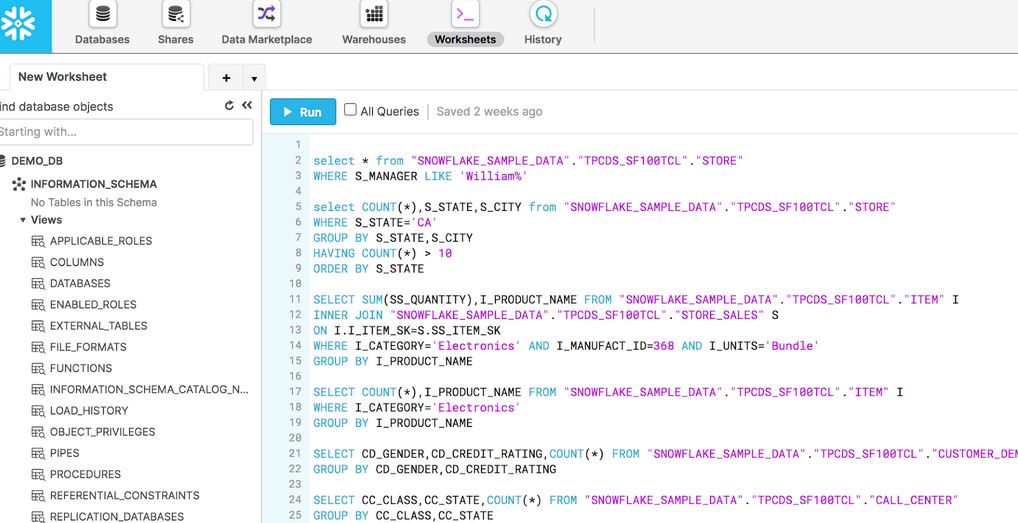Click the refresh database objects icon
The image size is (1018, 523).
pyautogui.click(x=229, y=105)
